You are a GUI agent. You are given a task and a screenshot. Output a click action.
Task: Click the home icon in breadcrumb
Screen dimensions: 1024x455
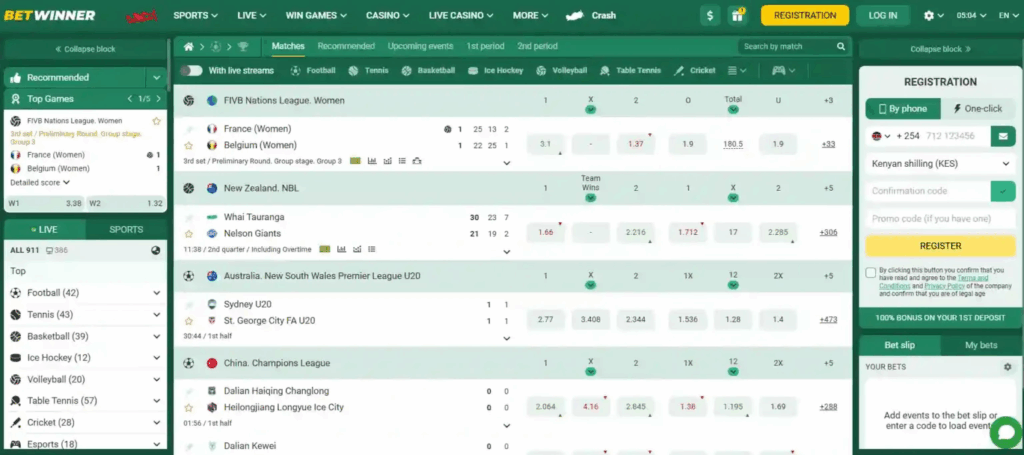pos(189,46)
